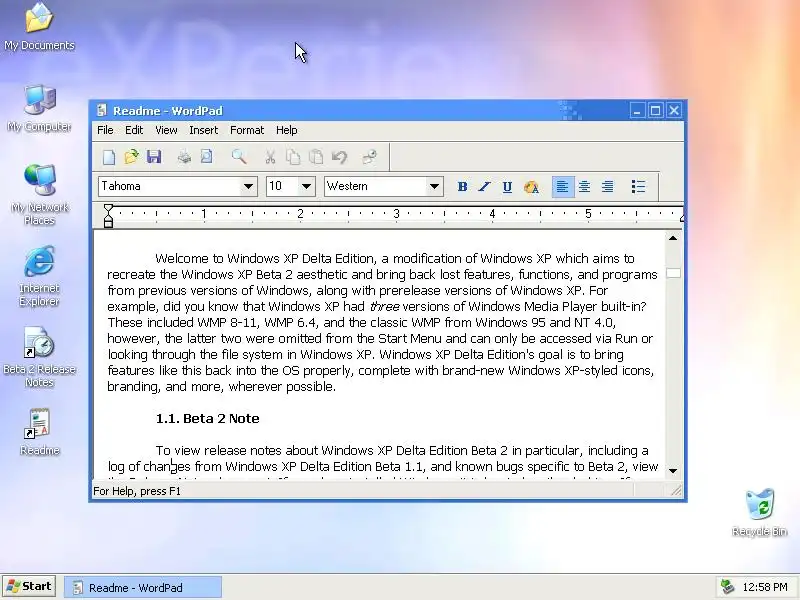Click the Cut scissors icon
The width and height of the screenshot is (800, 600).
pyautogui.click(x=270, y=157)
